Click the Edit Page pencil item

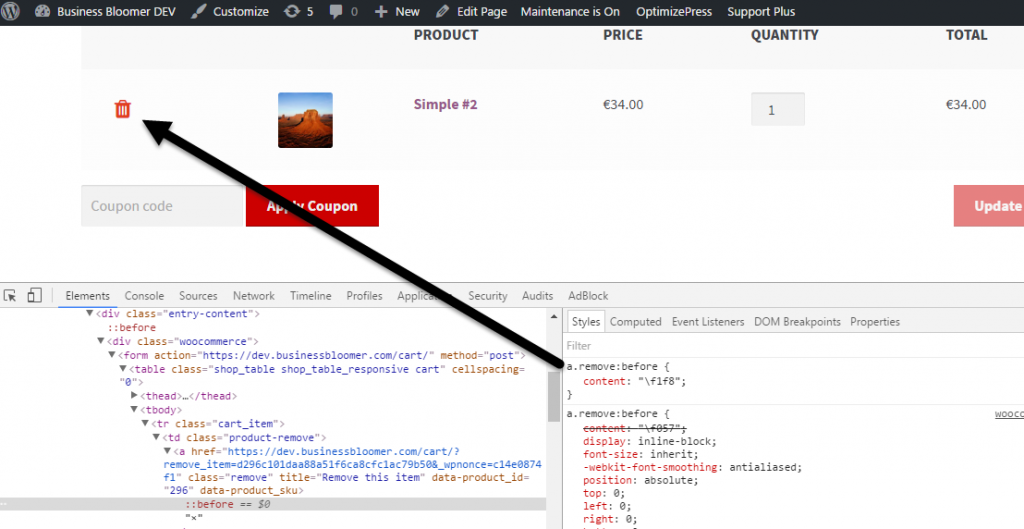click(x=471, y=12)
